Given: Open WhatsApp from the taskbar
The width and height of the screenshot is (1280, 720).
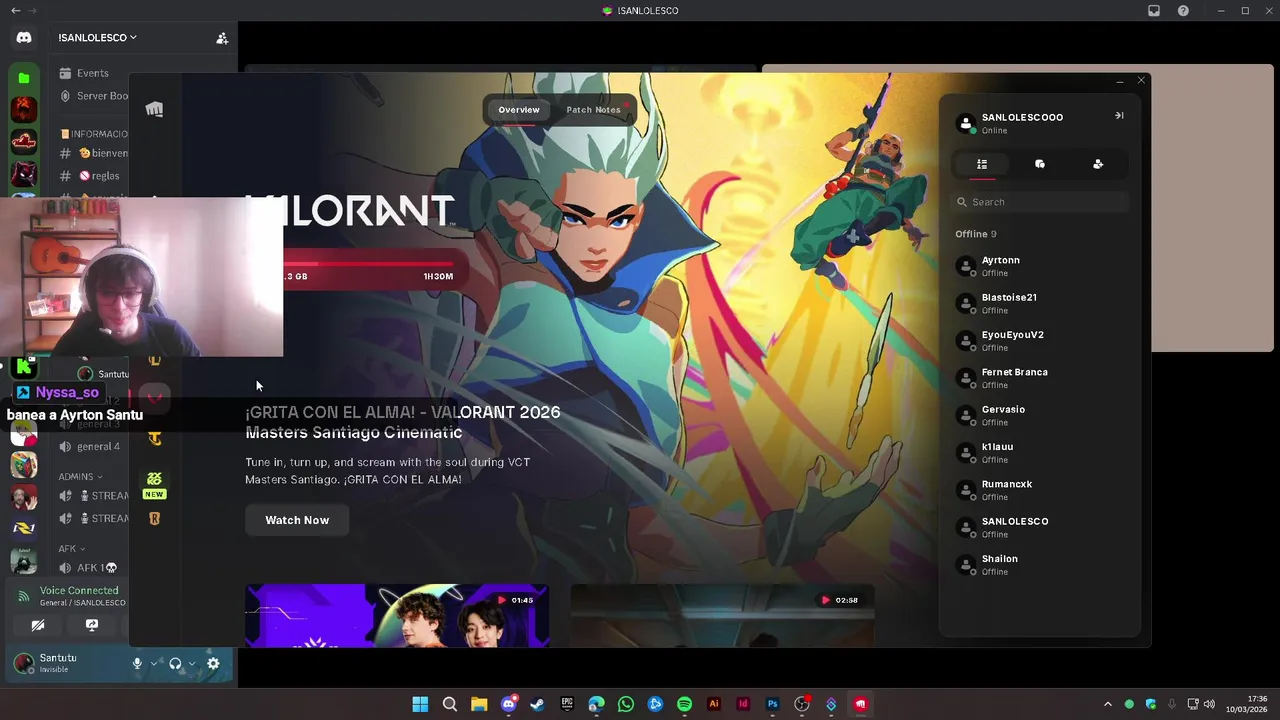Looking at the screenshot, I should 626,704.
